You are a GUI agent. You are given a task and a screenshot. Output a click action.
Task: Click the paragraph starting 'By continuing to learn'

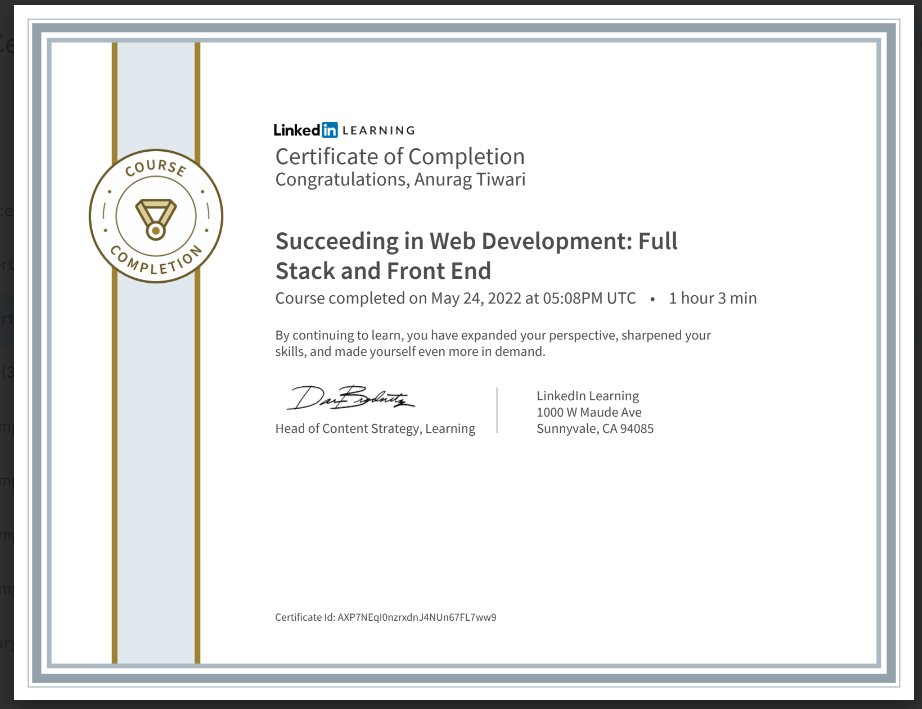(x=493, y=343)
